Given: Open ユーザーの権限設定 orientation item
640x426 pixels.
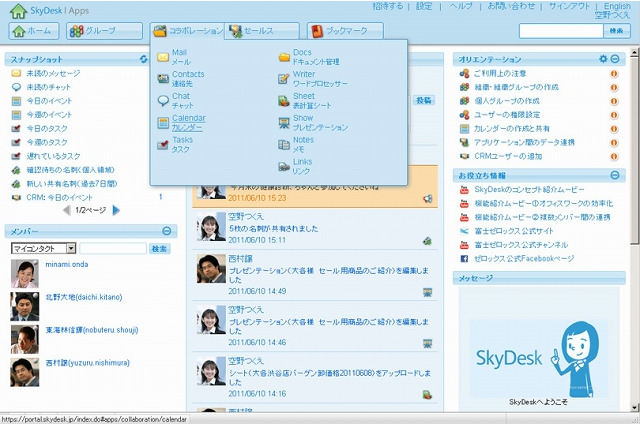Looking at the screenshot, I should click(507, 115).
